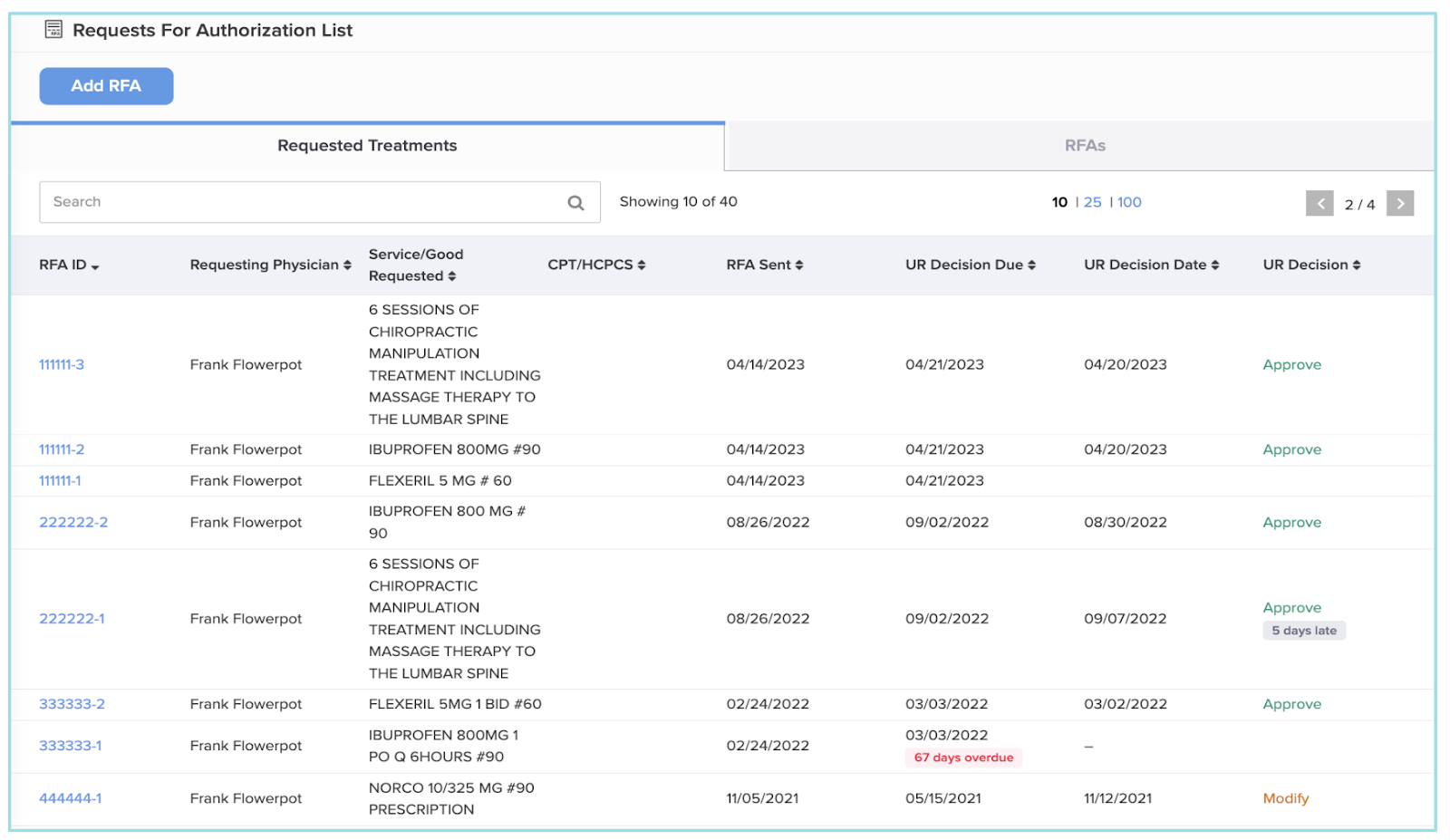Sort the RFA Sent column with its sort icon

click(799, 265)
